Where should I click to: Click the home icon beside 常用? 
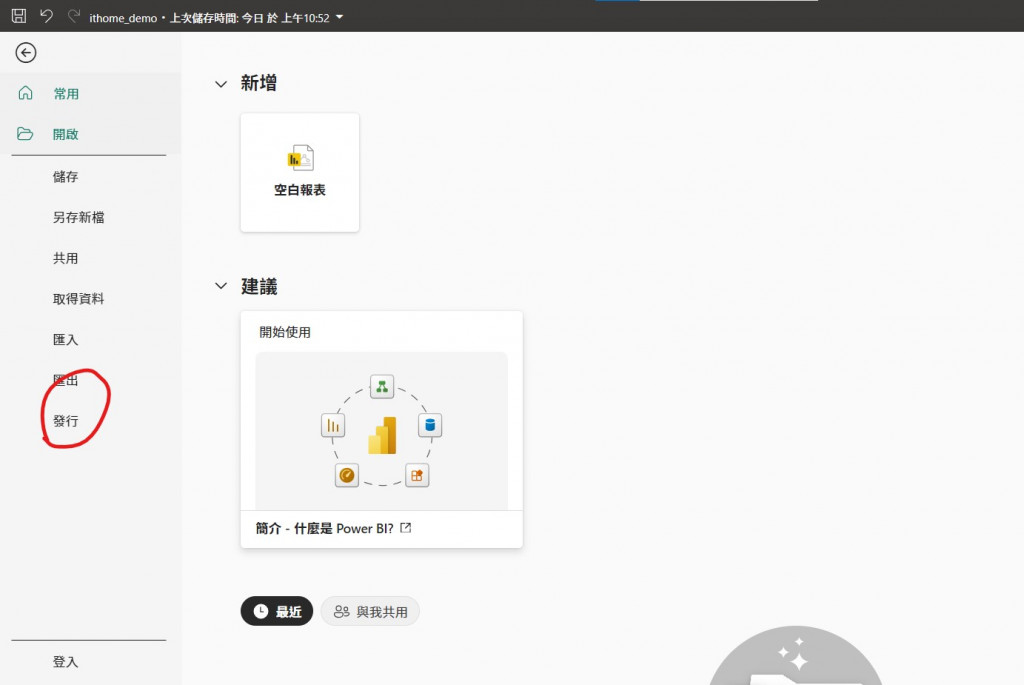25,93
